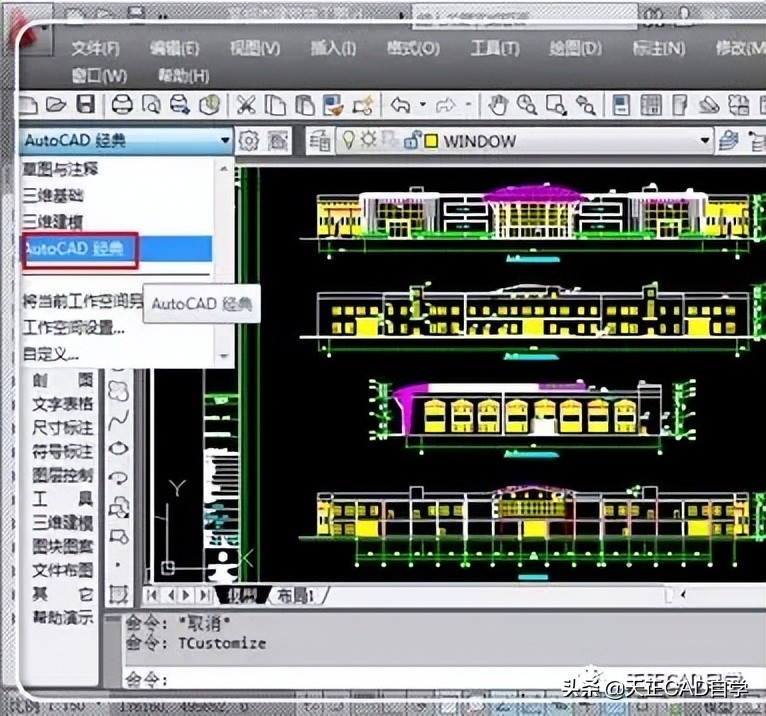Click the Insert Block tool icon
This screenshot has width=766, height=716.
[x=118, y=507]
